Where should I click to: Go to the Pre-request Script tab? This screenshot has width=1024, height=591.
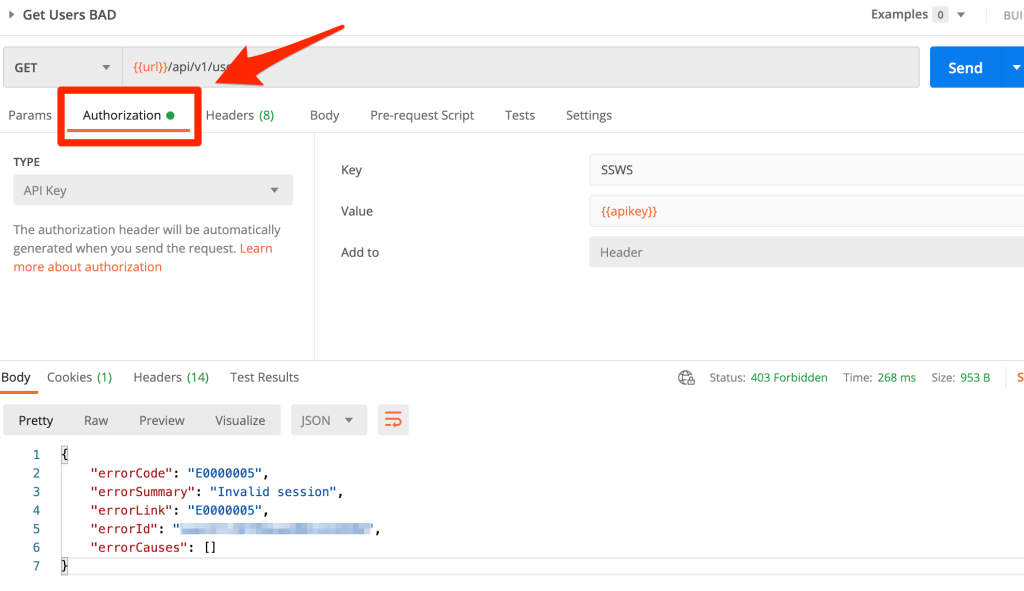422,115
